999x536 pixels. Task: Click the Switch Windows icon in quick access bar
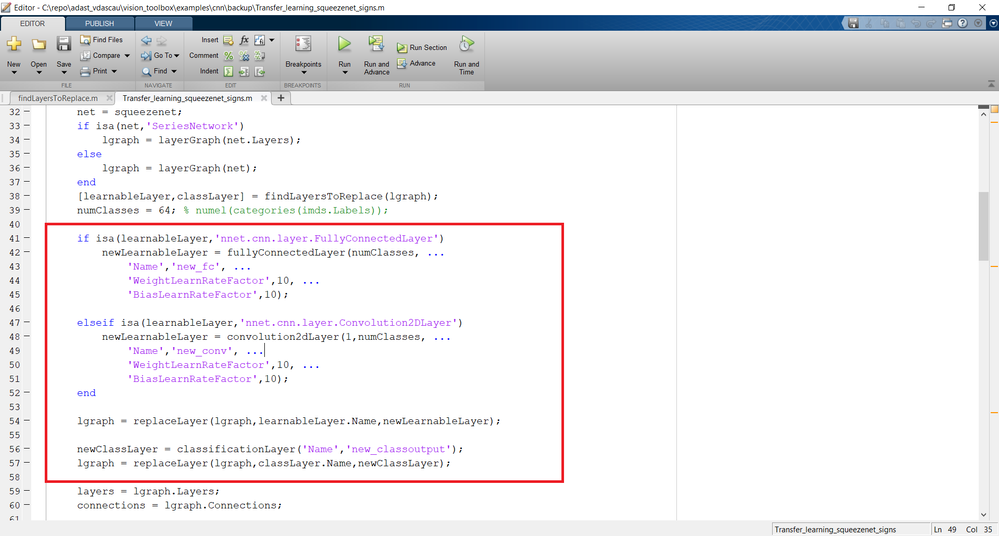click(947, 23)
